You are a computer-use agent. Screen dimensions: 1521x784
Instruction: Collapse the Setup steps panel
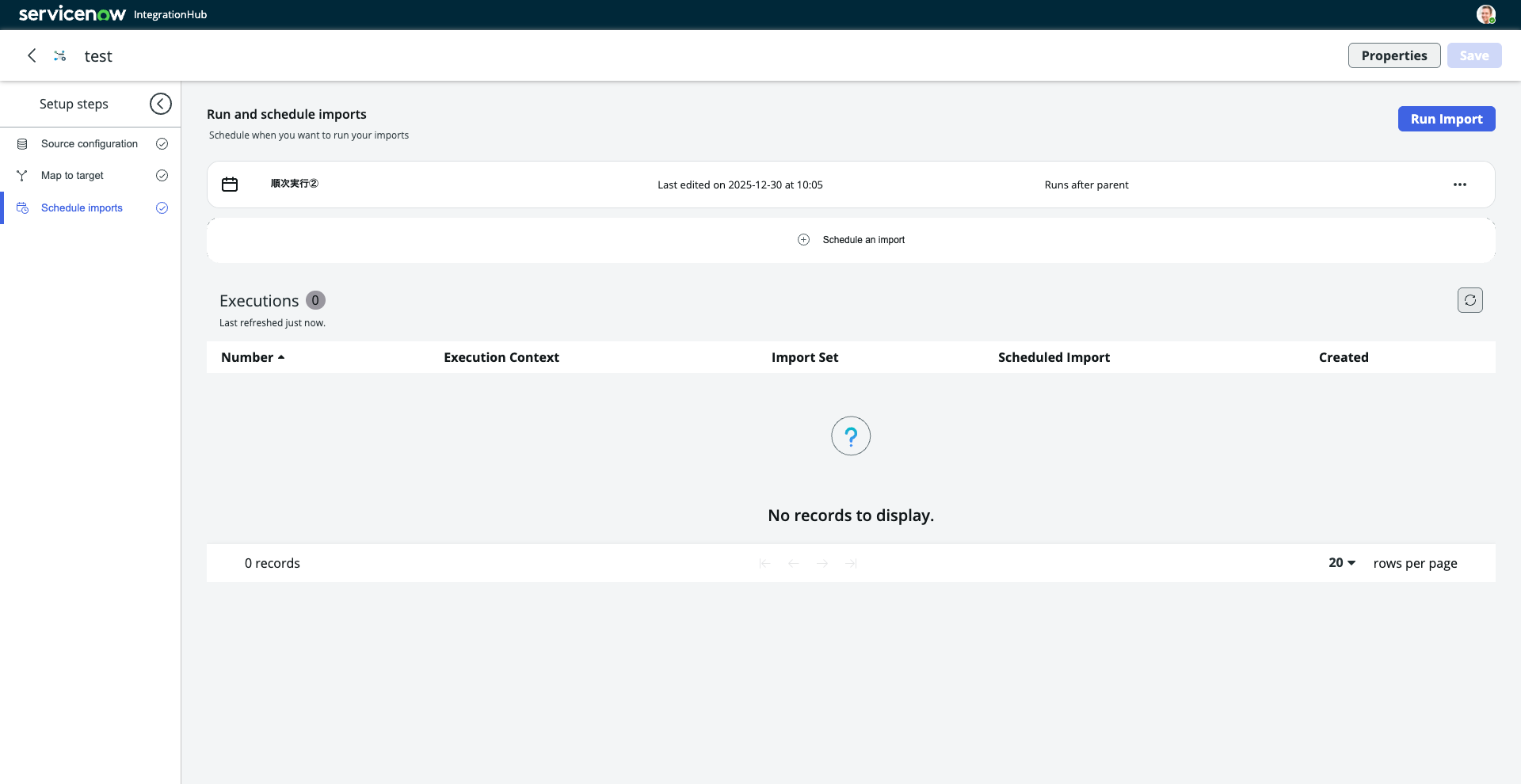161,104
